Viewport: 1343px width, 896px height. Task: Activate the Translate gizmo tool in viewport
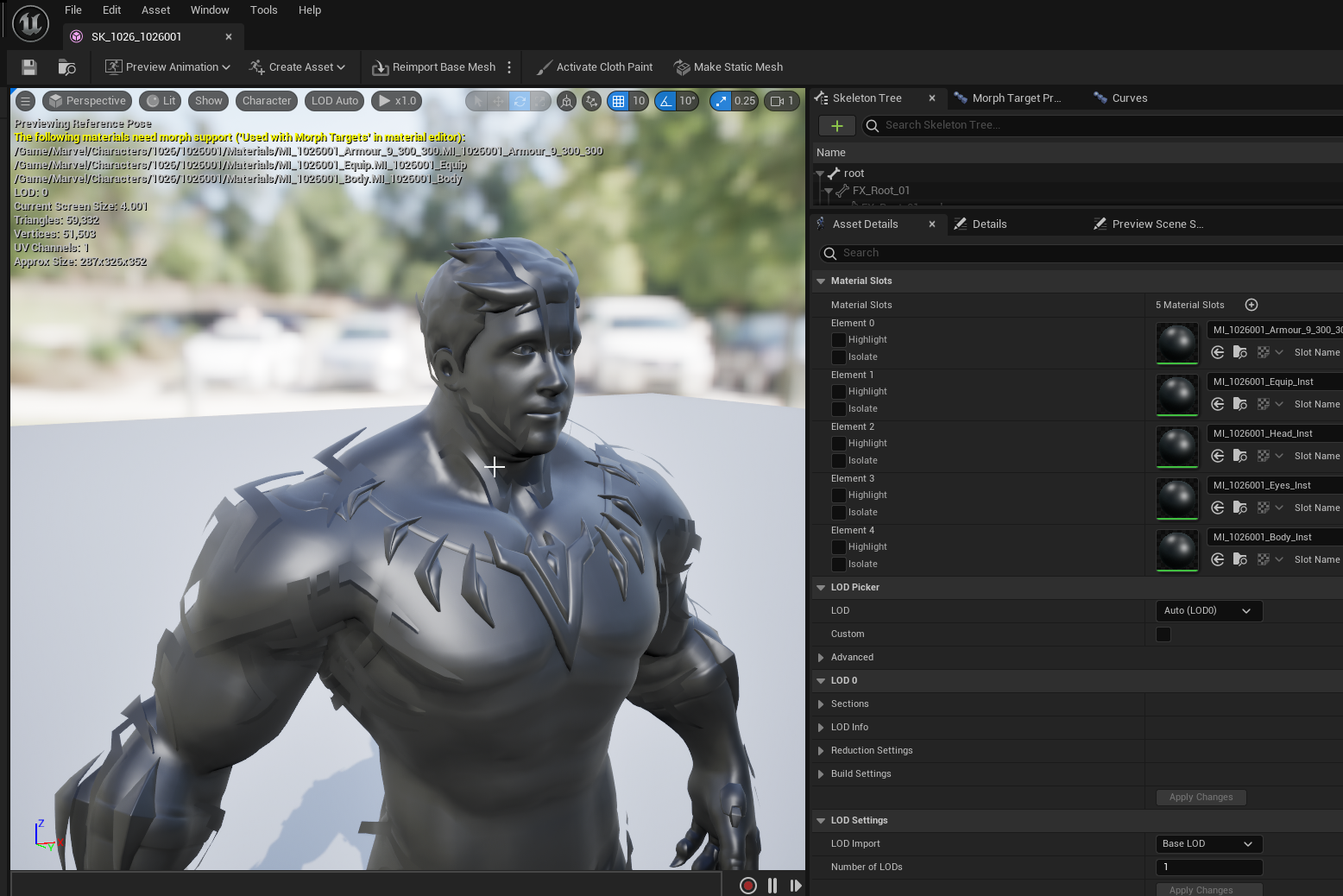coord(499,101)
